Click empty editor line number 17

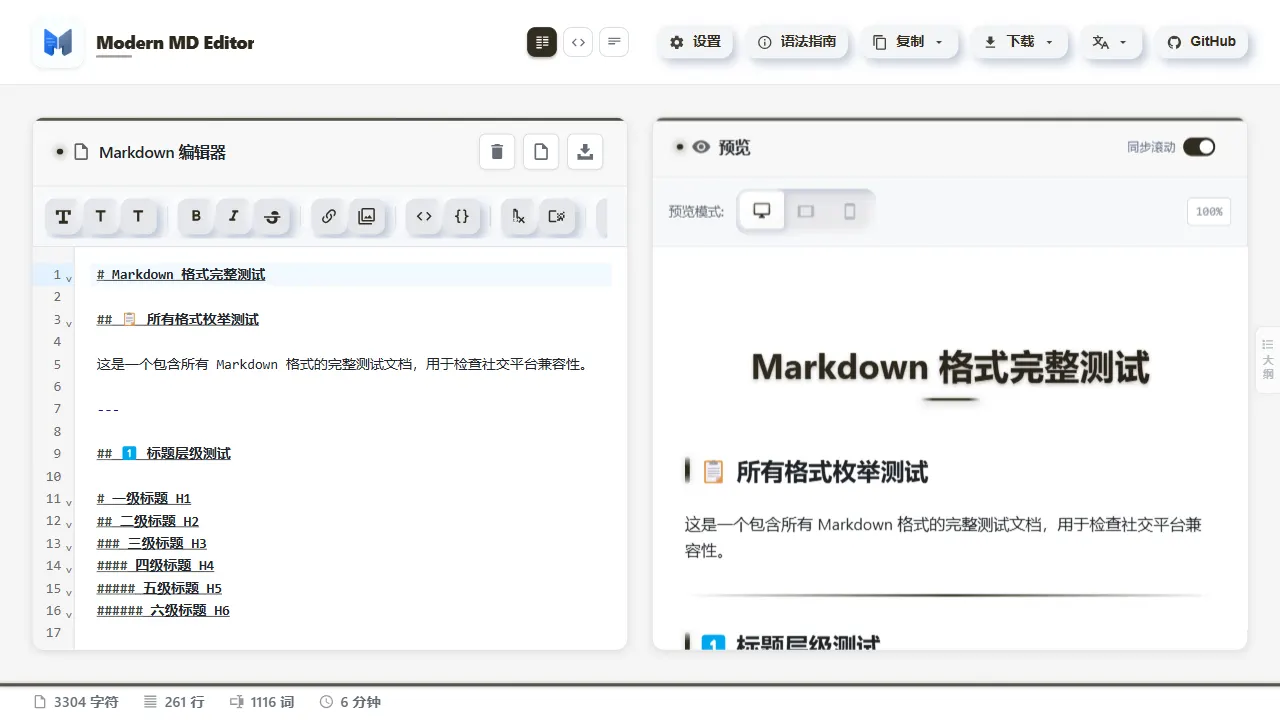point(54,632)
